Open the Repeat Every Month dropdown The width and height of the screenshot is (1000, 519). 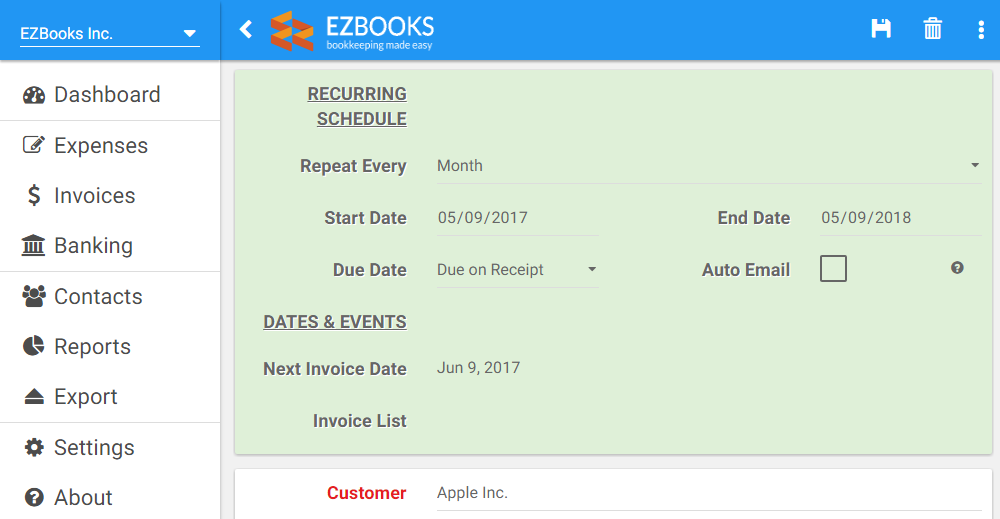[709, 166]
